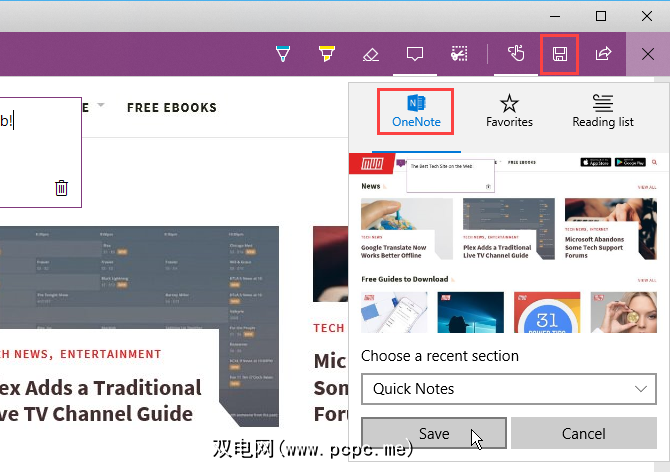Share the Web Note

tap(603, 54)
